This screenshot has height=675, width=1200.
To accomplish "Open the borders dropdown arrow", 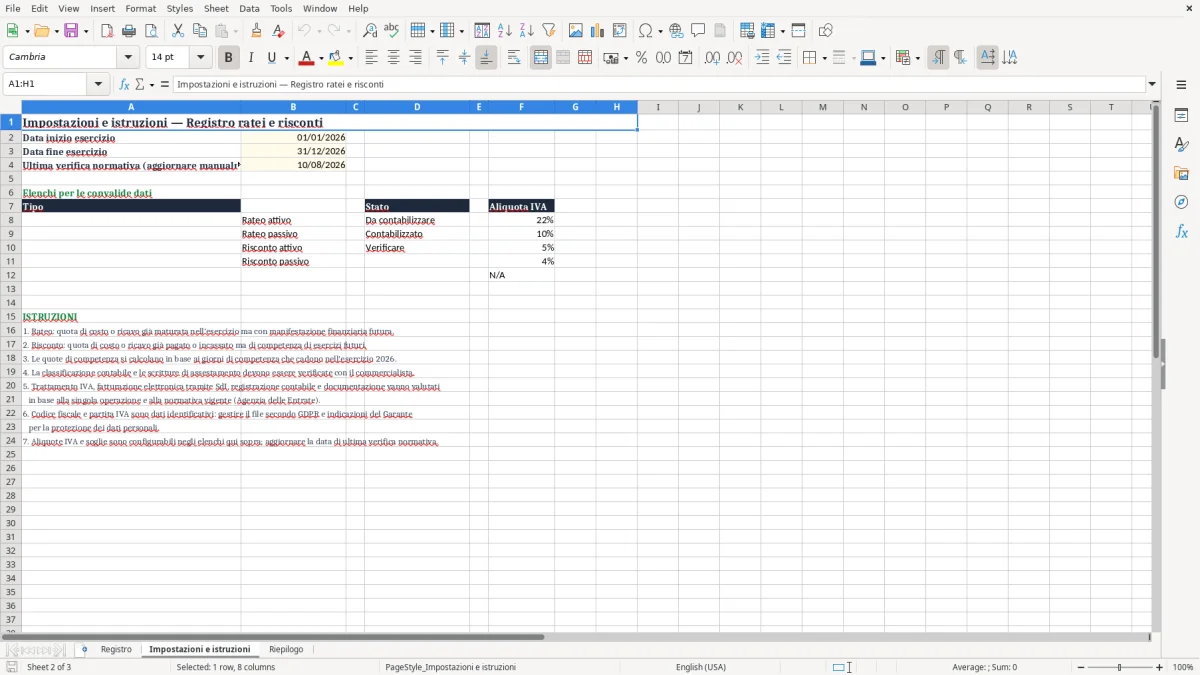I will click(823, 58).
